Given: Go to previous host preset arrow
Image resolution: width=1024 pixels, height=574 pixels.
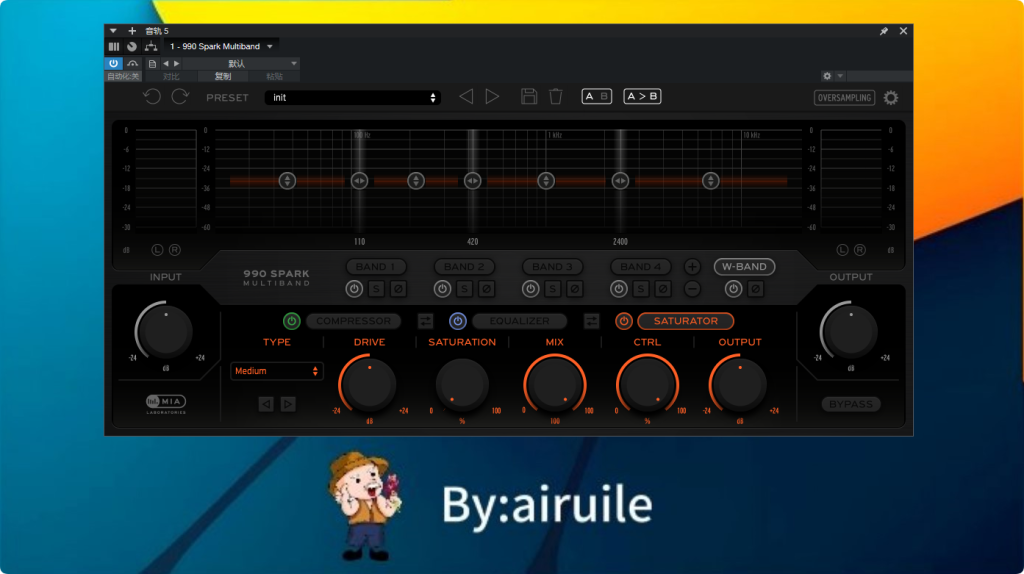Looking at the screenshot, I should [166, 63].
